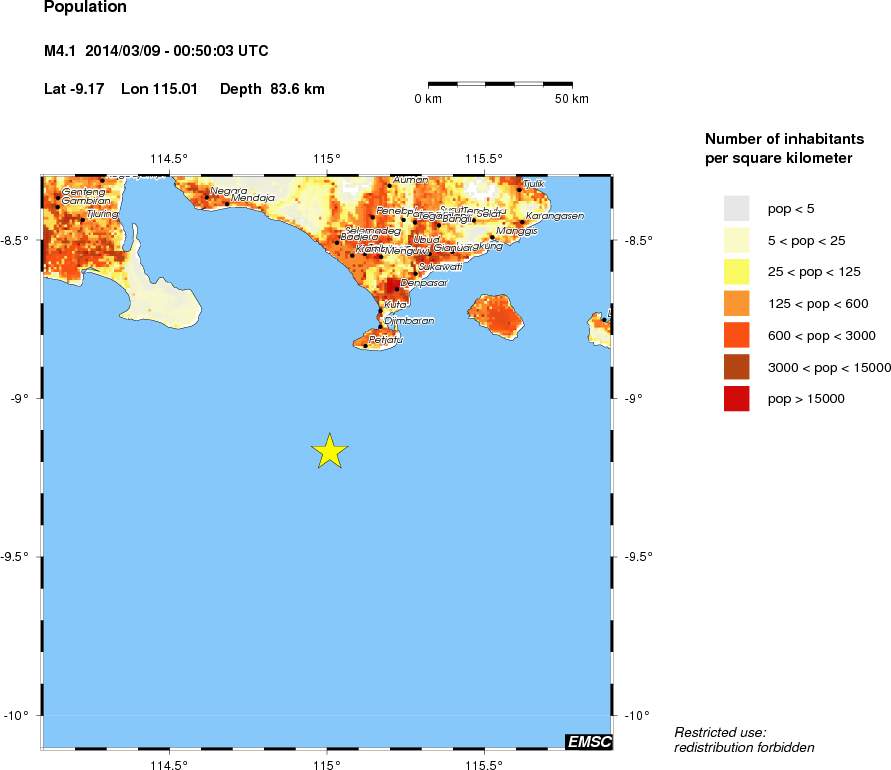Click the 'Restricted use' notice text

click(744, 739)
